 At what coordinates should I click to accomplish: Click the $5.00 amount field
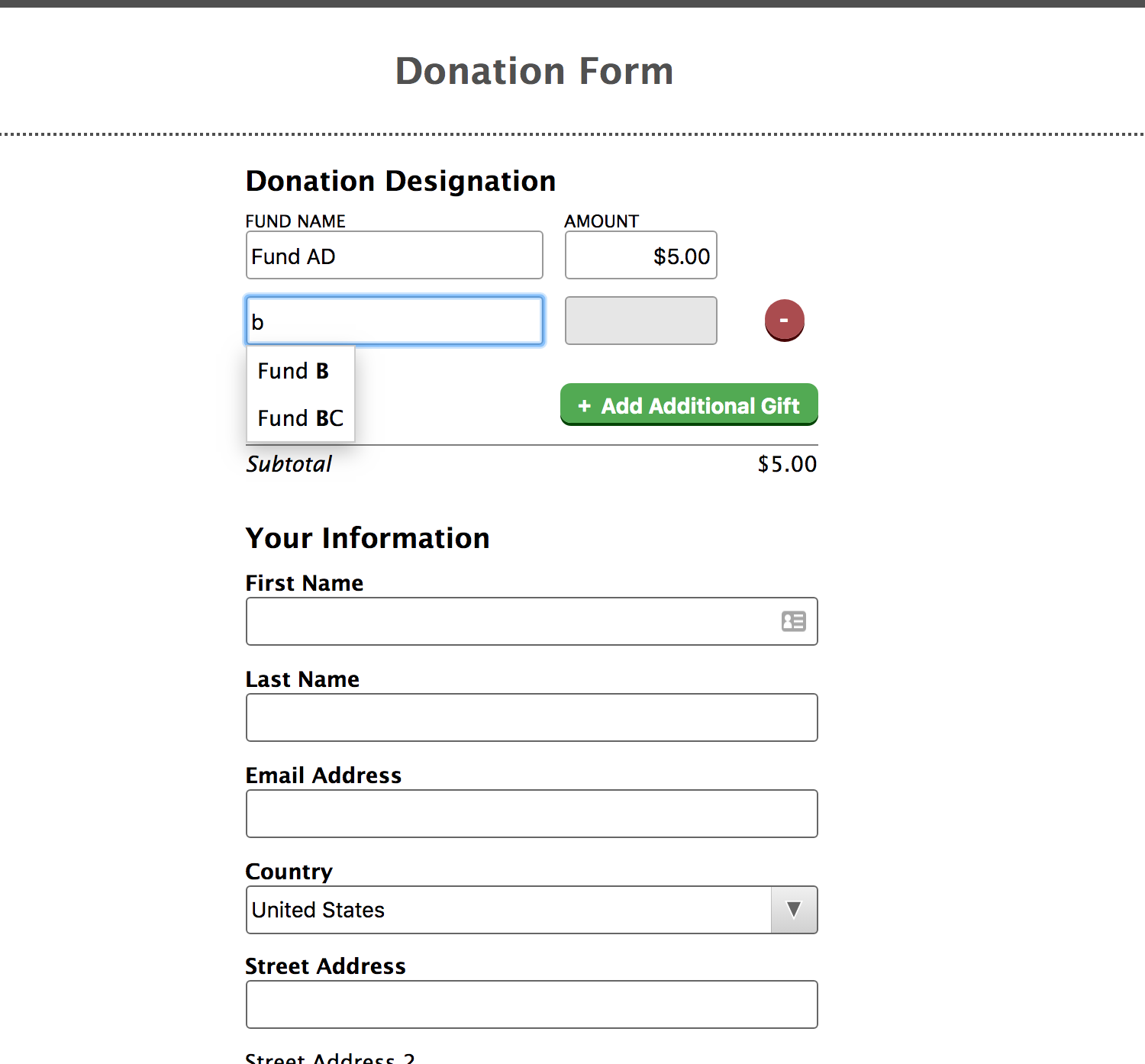[x=641, y=256]
